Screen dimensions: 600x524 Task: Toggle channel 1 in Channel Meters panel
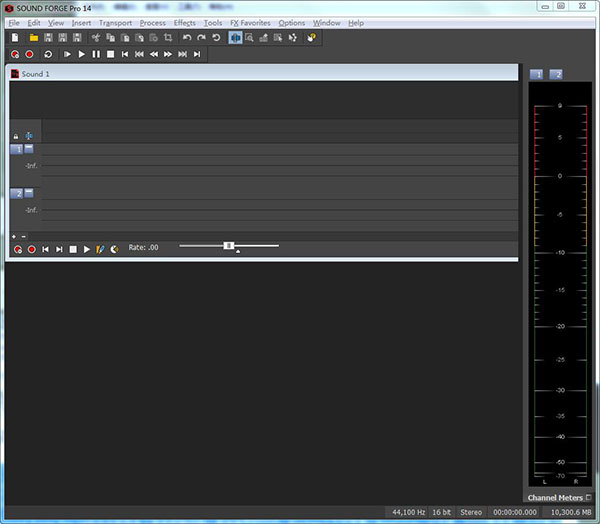coord(536,74)
